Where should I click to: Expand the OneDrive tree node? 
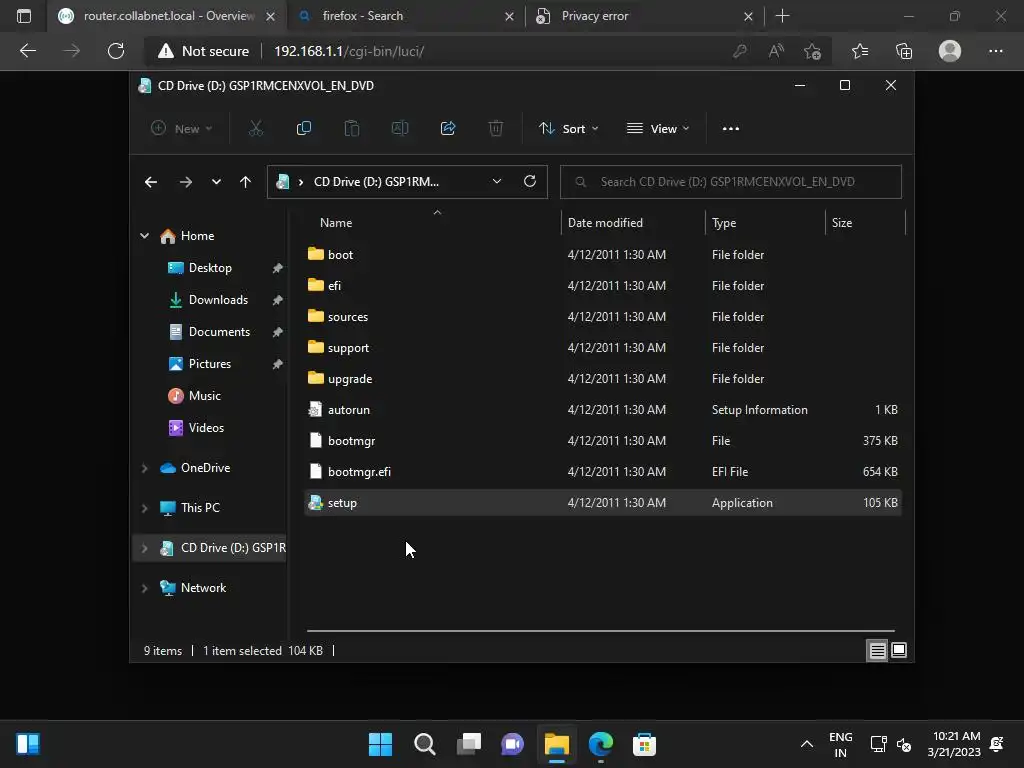[144, 468]
